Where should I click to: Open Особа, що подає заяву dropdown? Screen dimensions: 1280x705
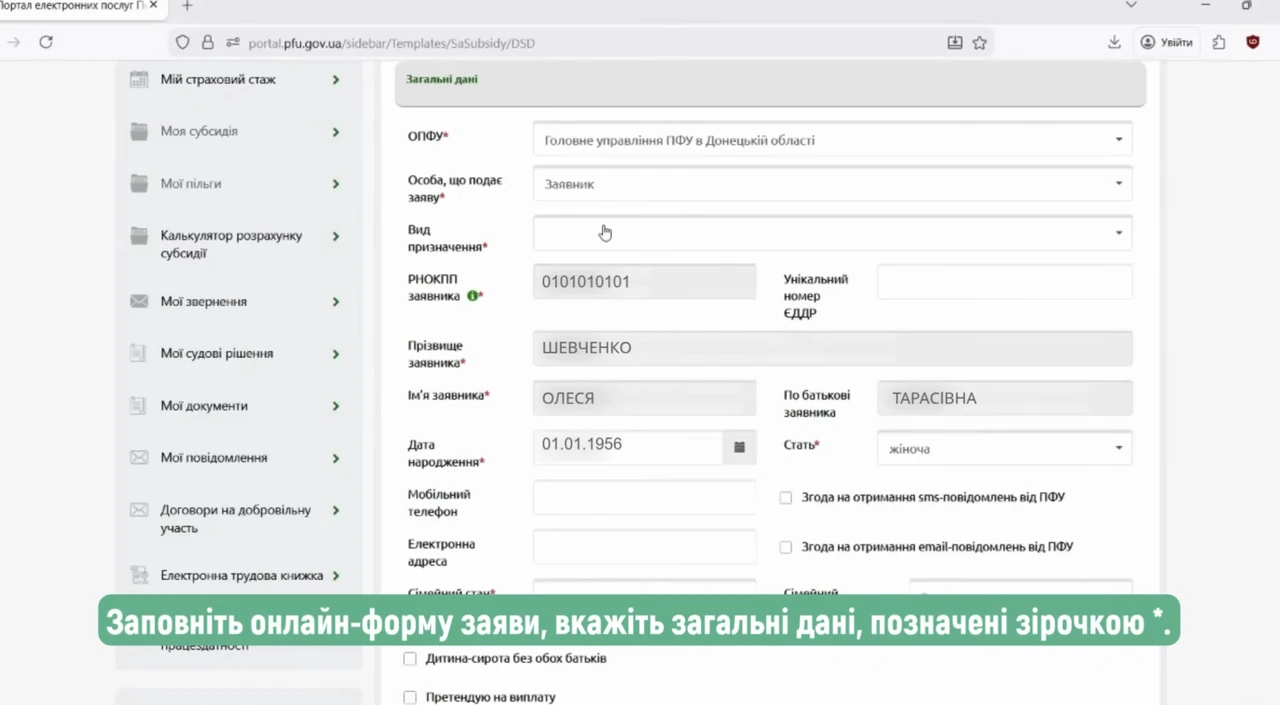point(832,184)
